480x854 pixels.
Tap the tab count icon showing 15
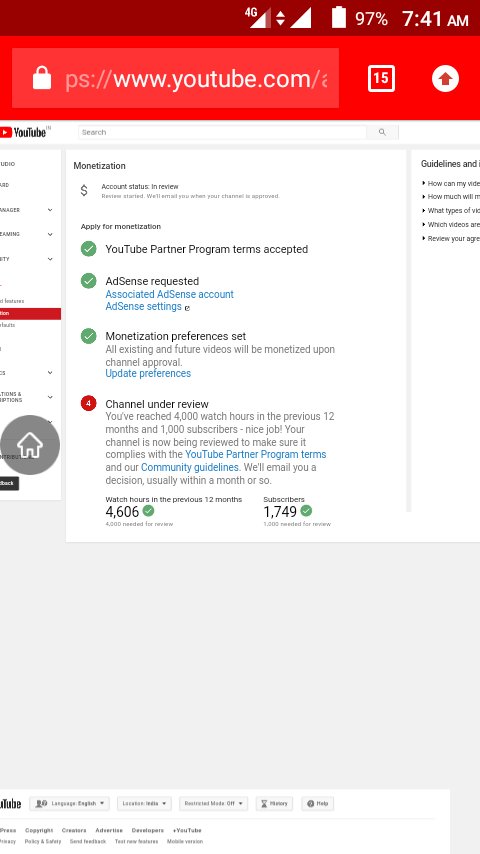coord(381,79)
